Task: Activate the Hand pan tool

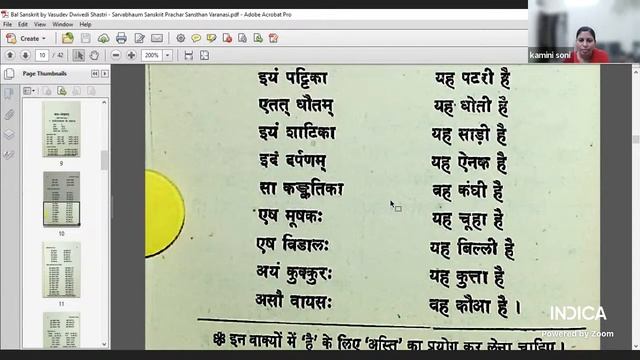Action: [x=94, y=55]
